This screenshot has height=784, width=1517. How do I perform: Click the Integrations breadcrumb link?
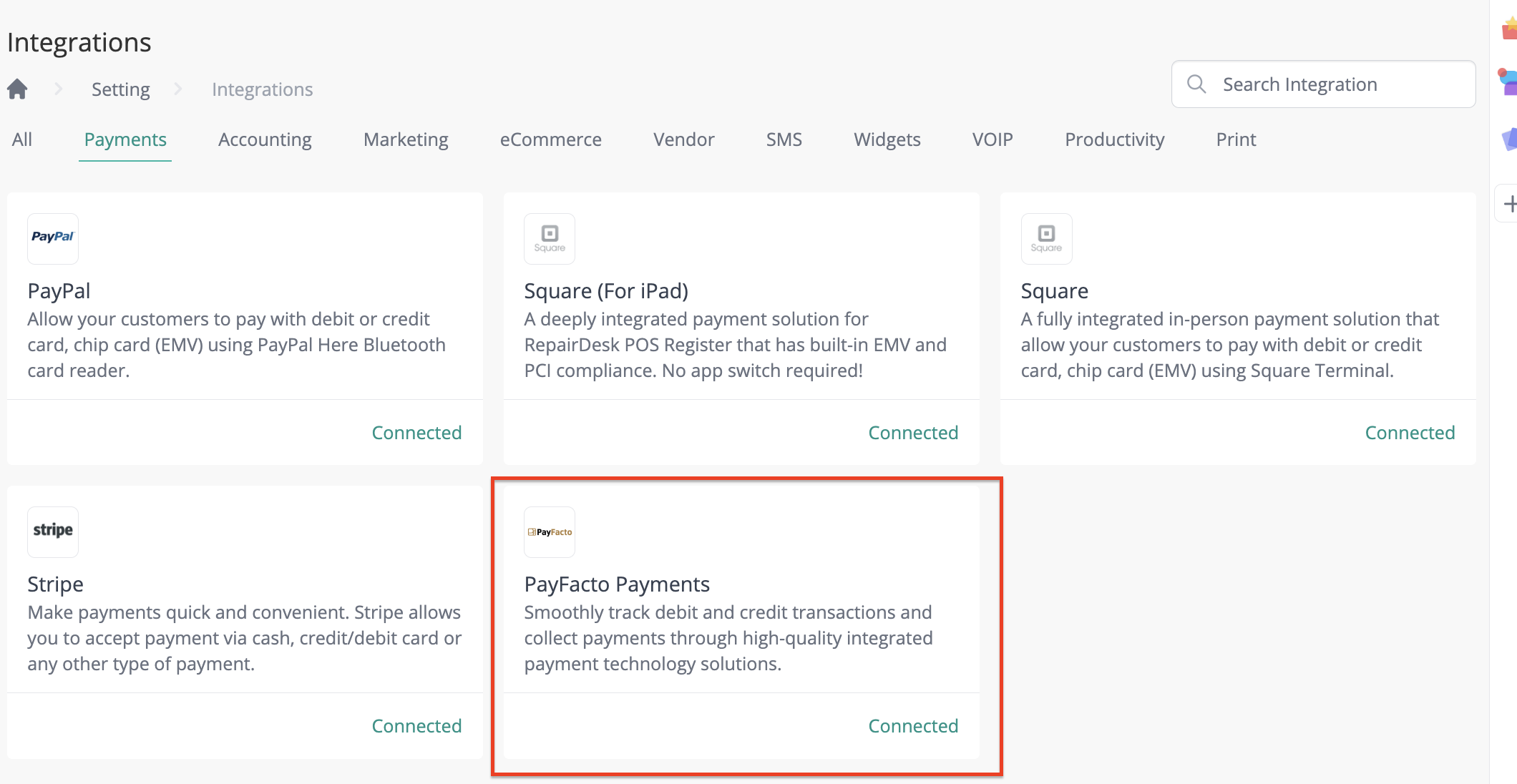263,89
